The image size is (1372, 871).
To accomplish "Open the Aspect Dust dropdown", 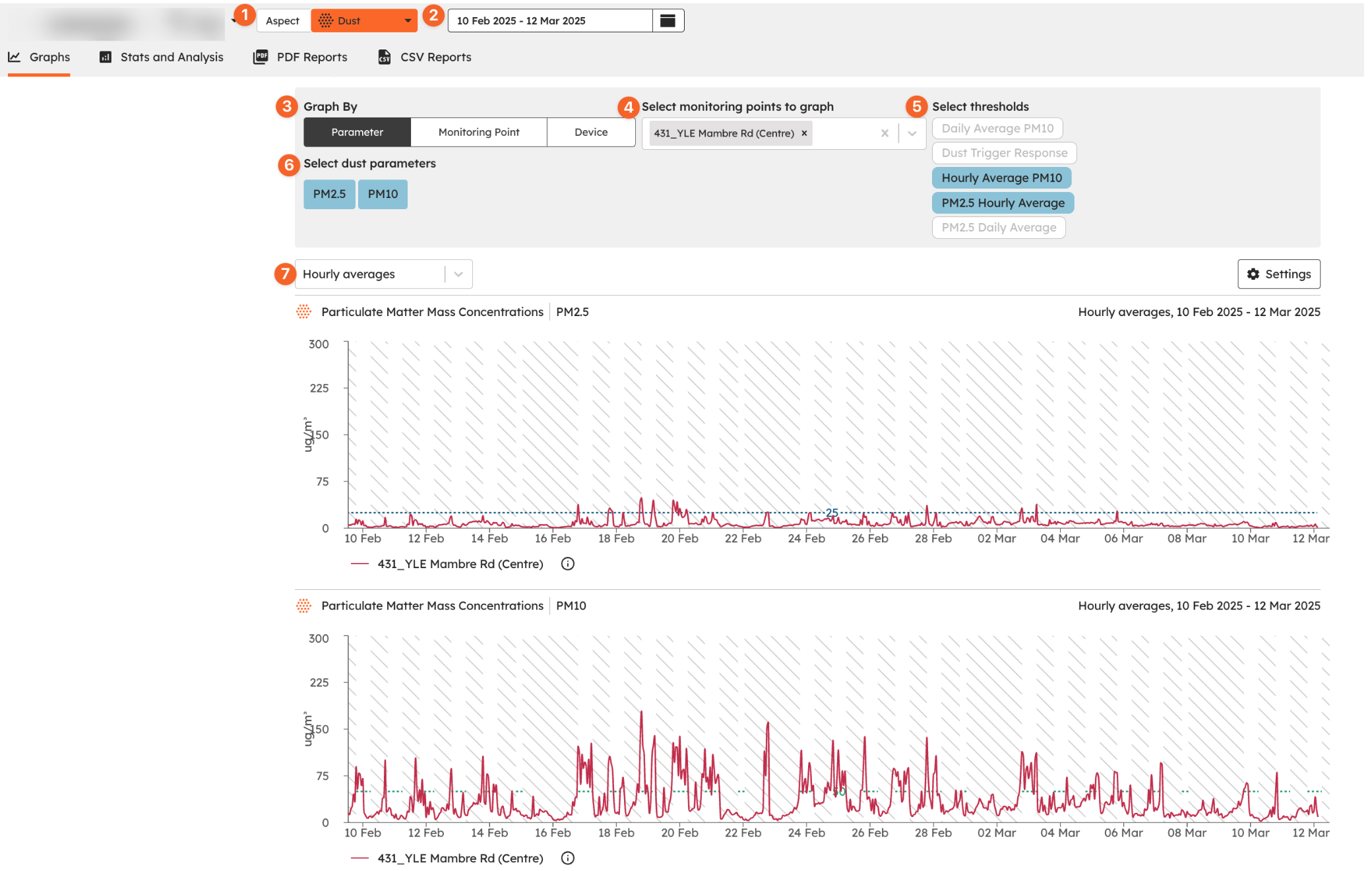I will (x=364, y=20).
